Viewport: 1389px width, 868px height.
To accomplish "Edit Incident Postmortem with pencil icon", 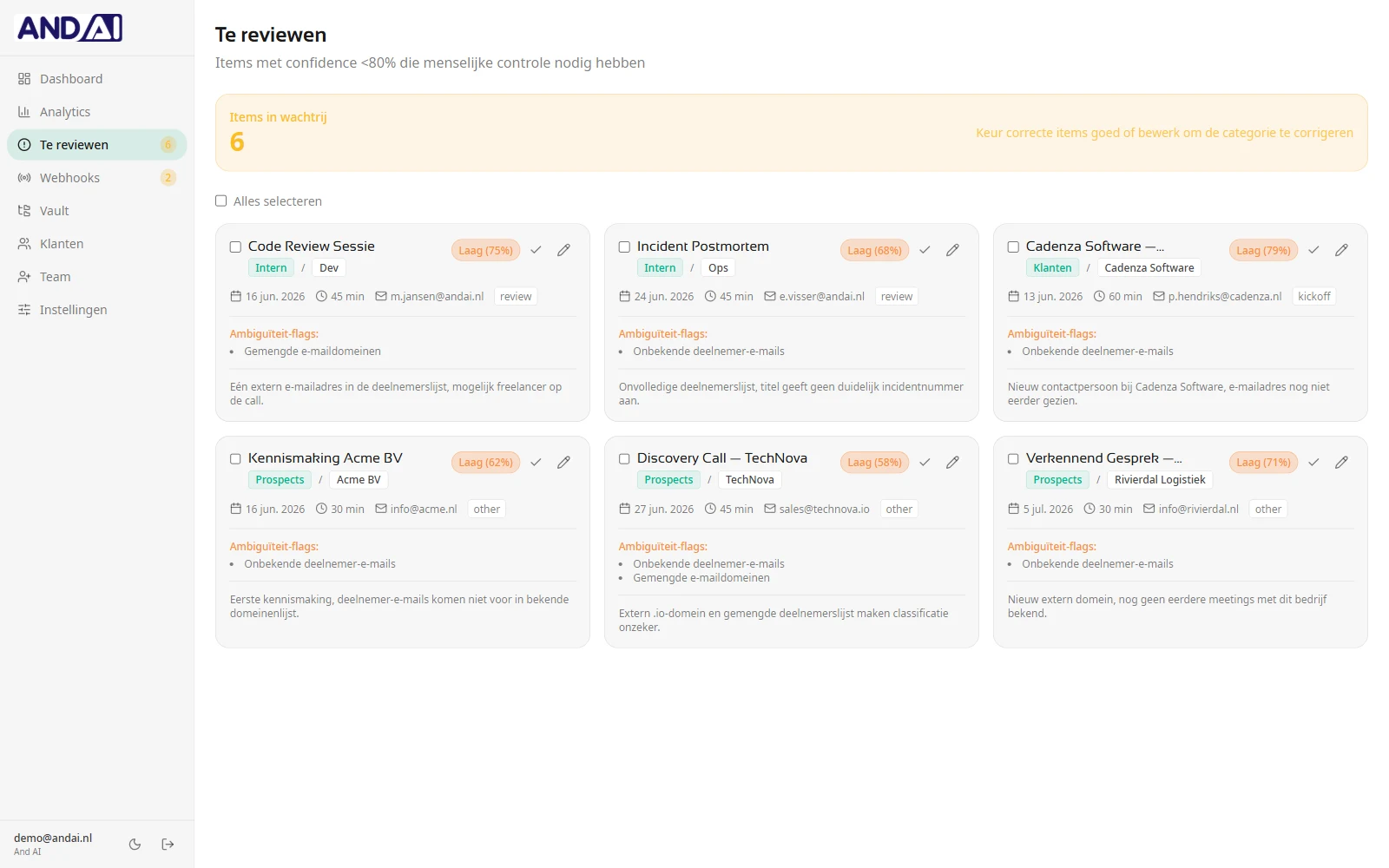I will pos(952,250).
